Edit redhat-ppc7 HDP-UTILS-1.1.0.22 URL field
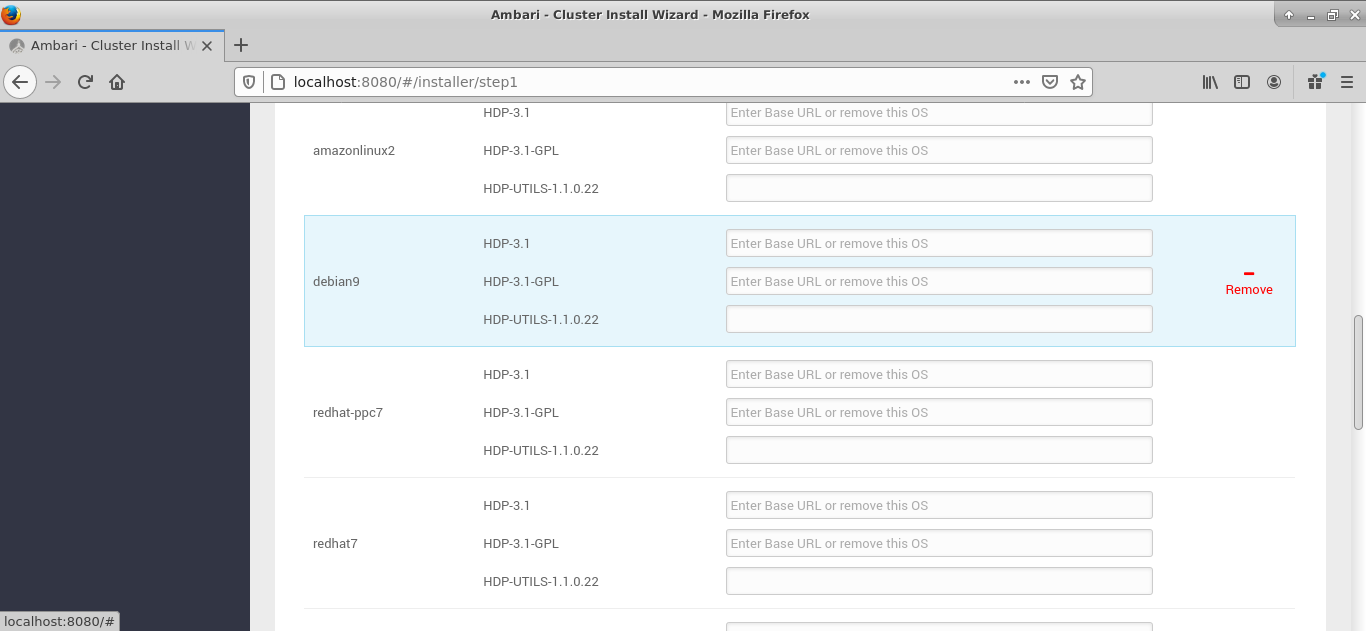 click(939, 450)
